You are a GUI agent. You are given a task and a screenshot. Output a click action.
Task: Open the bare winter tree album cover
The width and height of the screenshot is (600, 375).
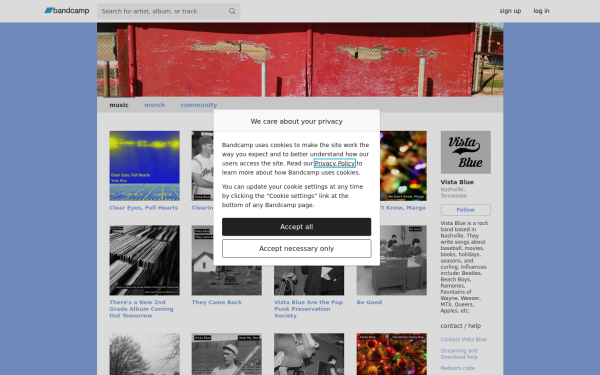pyautogui.click(x=144, y=354)
